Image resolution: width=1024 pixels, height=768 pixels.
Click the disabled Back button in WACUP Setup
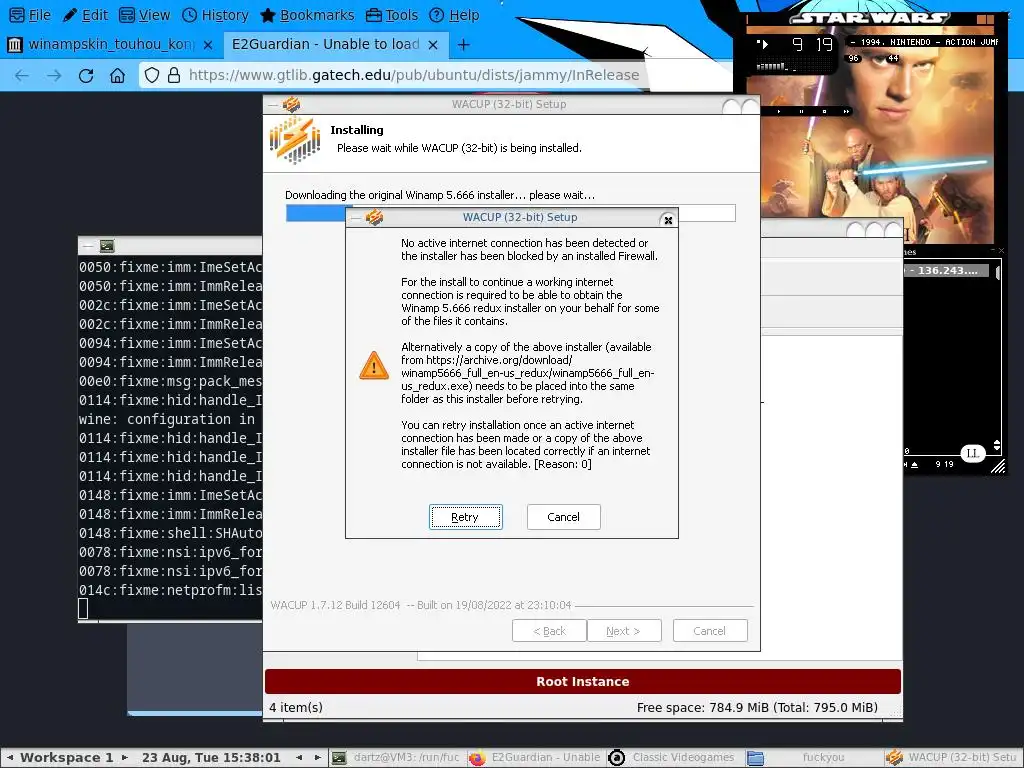pyautogui.click(x=549, y=631)
